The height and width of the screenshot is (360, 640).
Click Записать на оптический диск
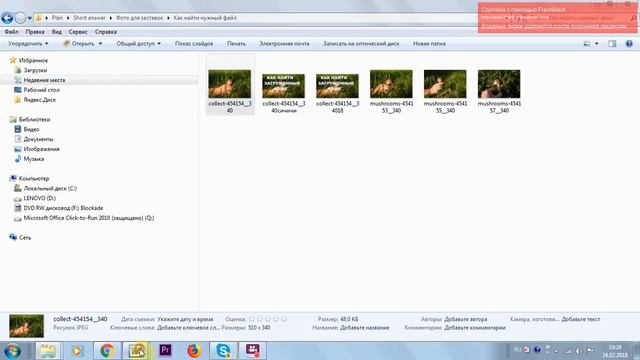[361, 43]
